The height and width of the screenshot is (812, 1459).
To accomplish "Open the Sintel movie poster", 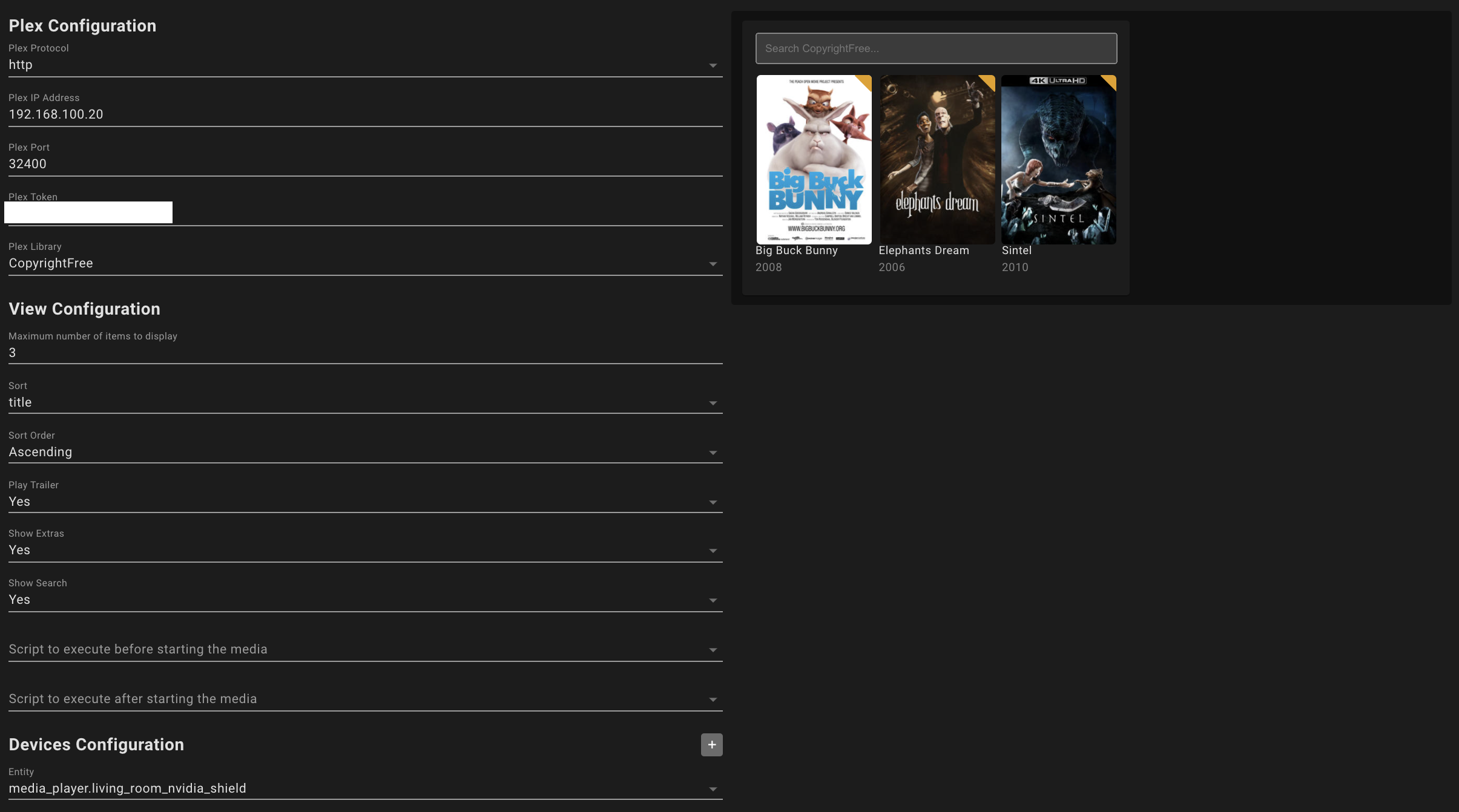I will 1059,160.
